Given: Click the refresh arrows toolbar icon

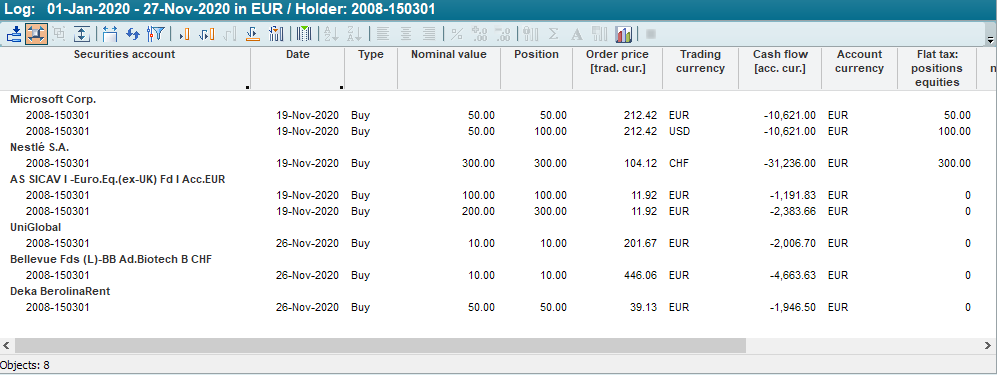Looking at the screenshot, I should tap(133, 34).
